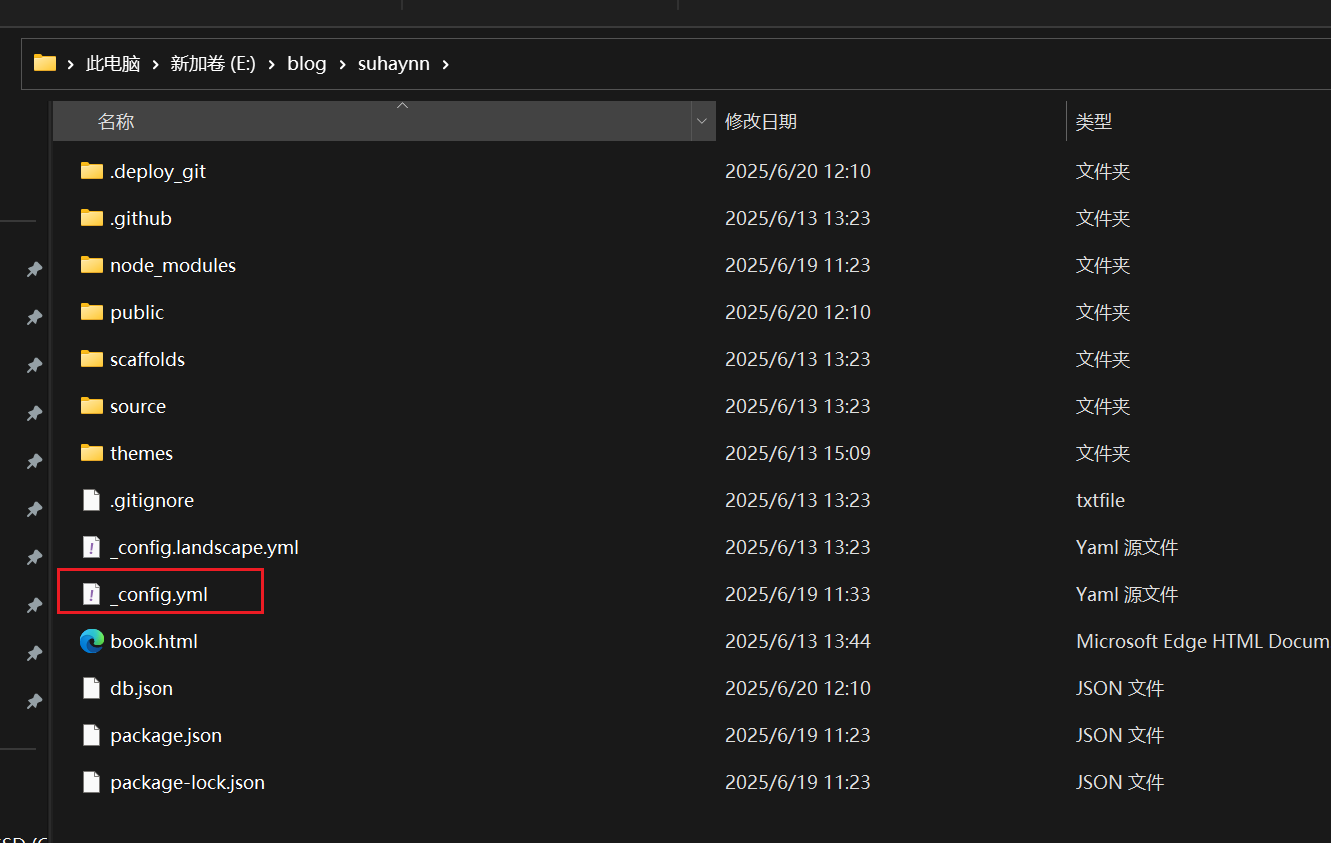Expand the chevron after suhaynn in breadcrumb
1331x843 pixels.
tap(445, 64)
